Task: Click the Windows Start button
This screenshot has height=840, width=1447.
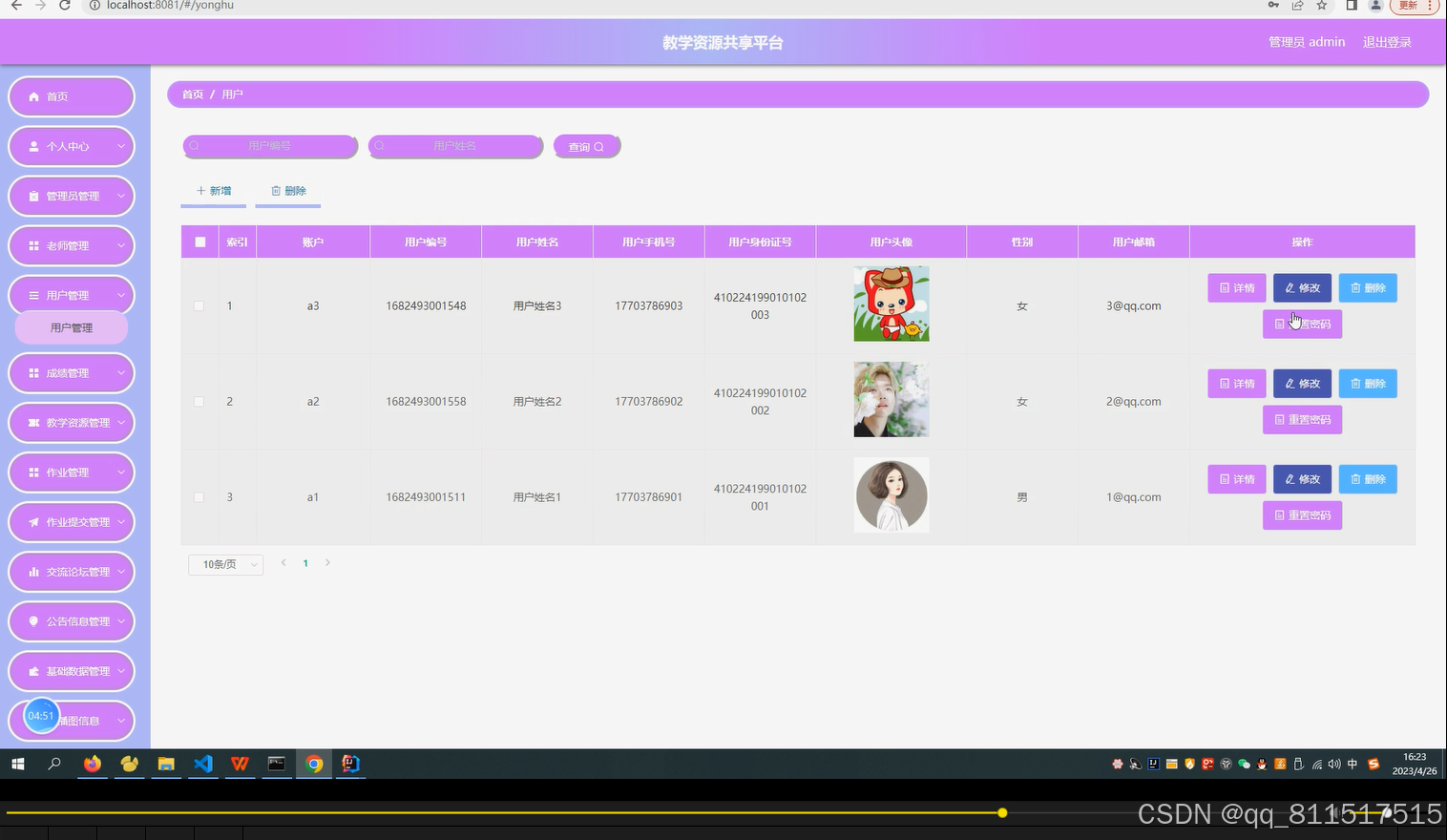Action: point(17,764)
